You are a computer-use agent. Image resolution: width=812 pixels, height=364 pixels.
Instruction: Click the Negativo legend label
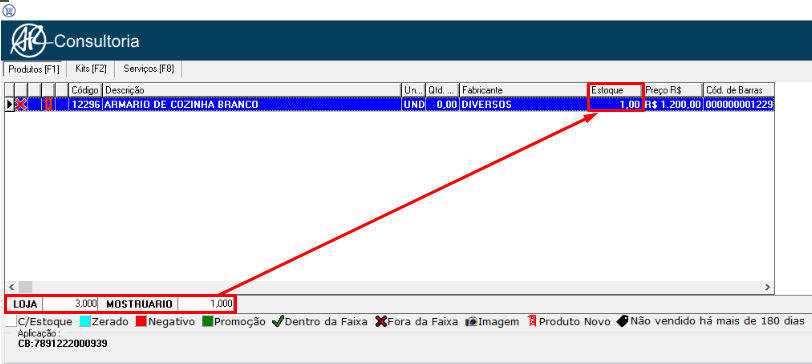pos(171,322)
